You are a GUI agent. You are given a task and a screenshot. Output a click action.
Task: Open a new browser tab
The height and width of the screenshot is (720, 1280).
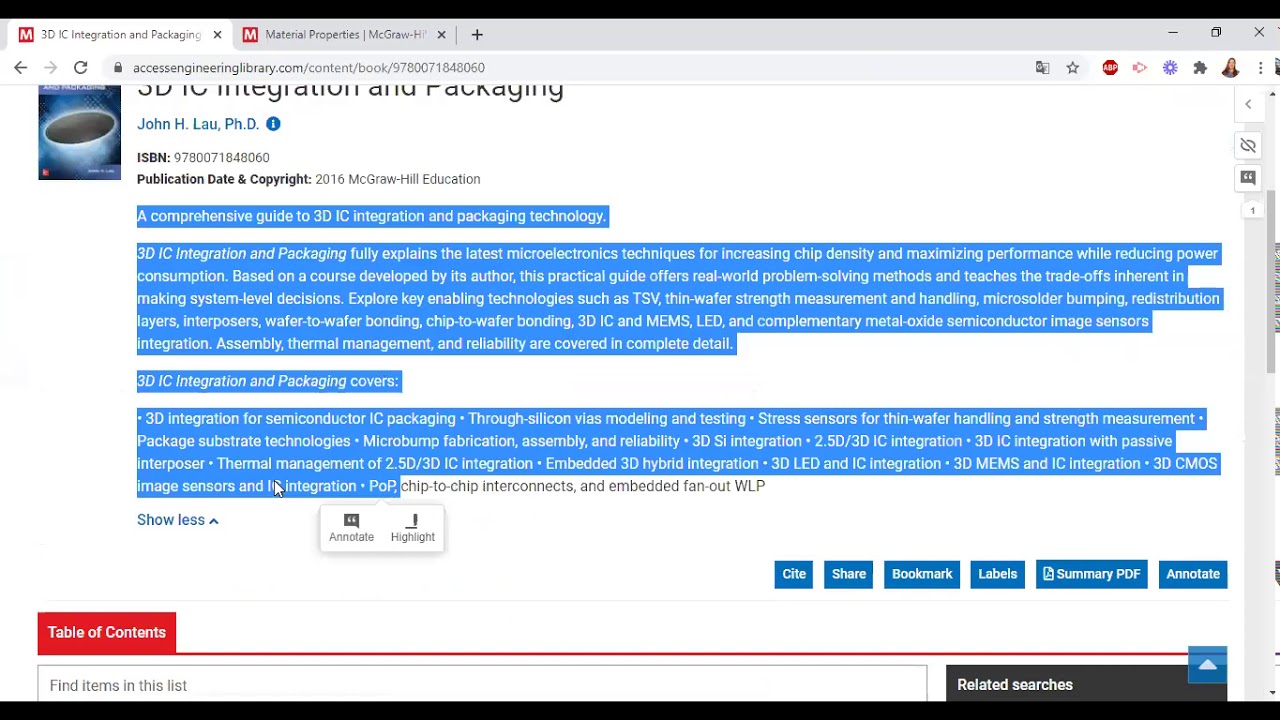(x=477, y=35)
